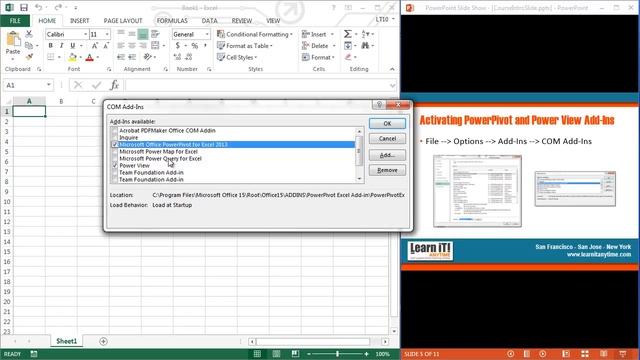Screen dimensions: 640x360
Task: Click the zoom out minus button
Action: click(x=309, y=354)
